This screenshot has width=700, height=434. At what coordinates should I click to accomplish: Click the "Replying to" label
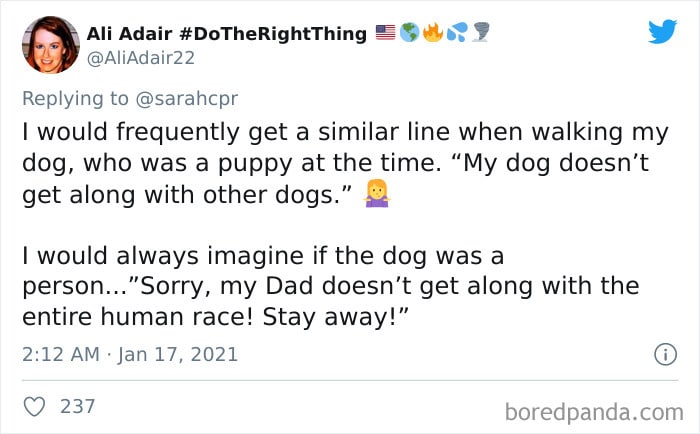click(75, 98)
